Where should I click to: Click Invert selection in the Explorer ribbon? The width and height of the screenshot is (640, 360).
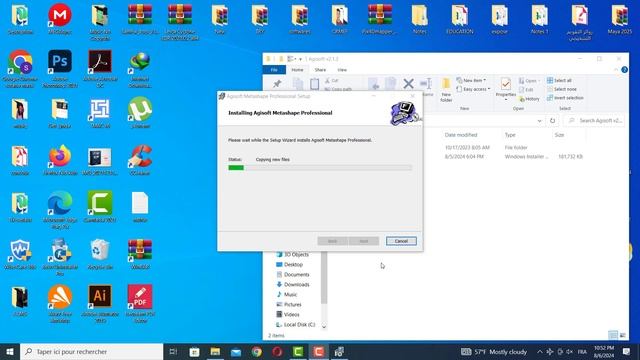pos(565,98)
